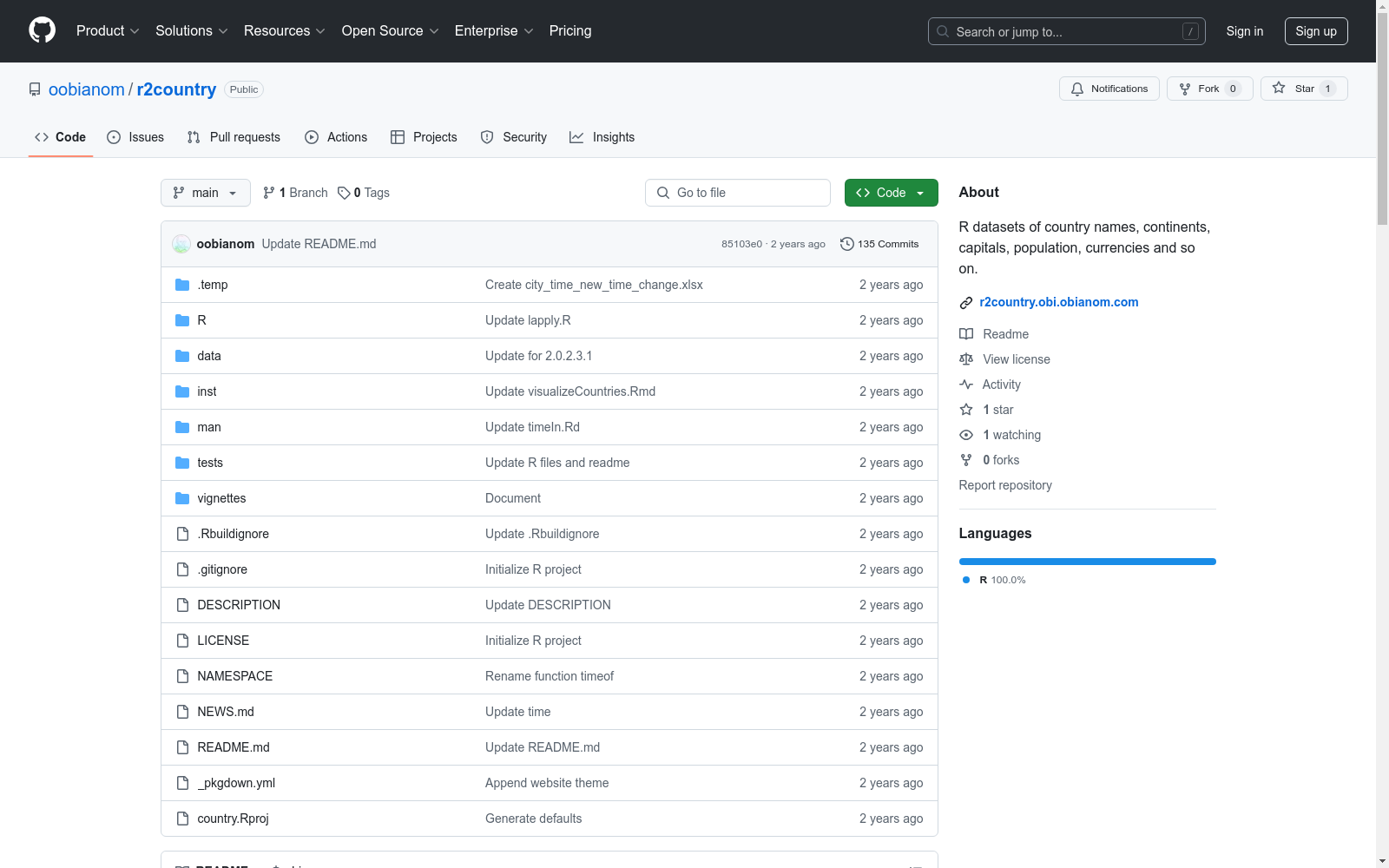Expand the Solutions menu

[192, 30]
